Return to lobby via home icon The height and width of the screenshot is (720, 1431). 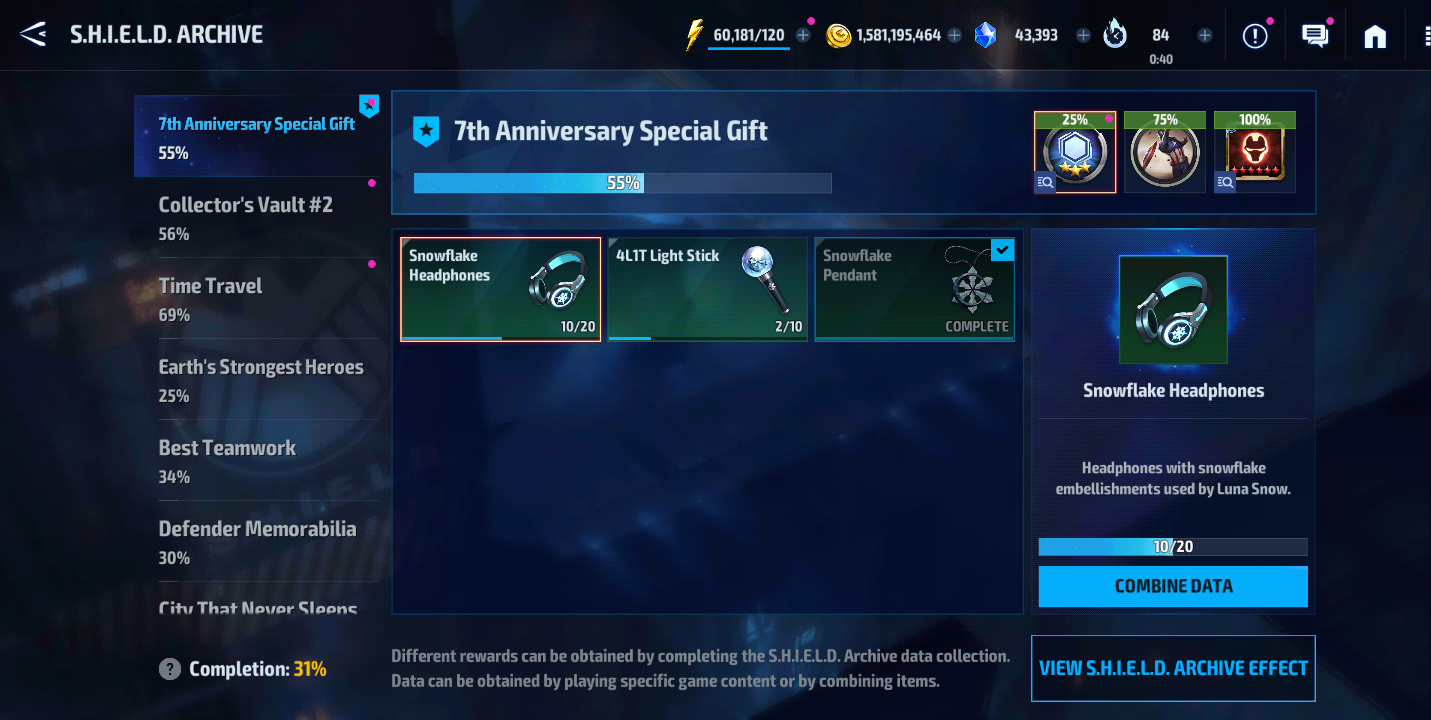click(1375, 36)
